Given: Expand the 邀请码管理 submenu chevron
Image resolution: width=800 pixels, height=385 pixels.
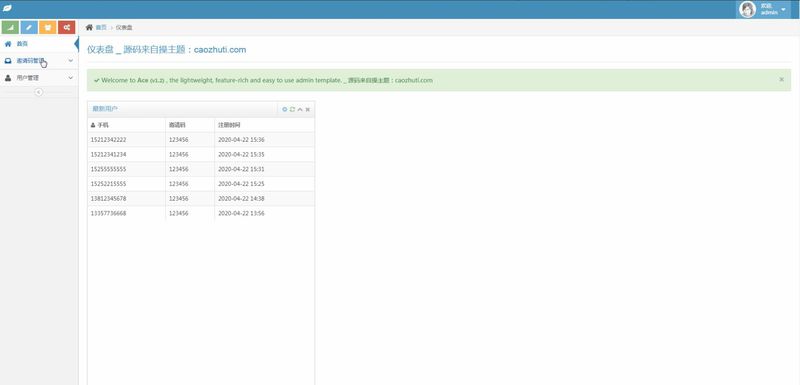Looking at the screenshot, I should coord(70,61).
